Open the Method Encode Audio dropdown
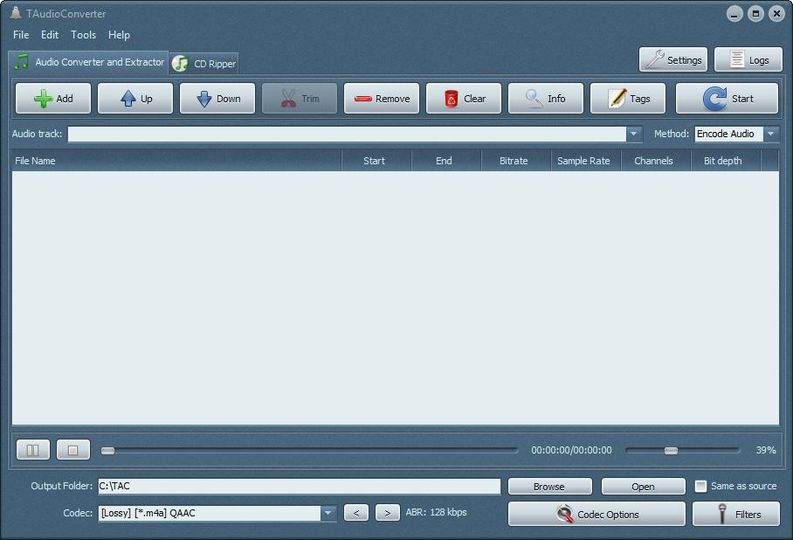The image size is (793, 540). 771,134
